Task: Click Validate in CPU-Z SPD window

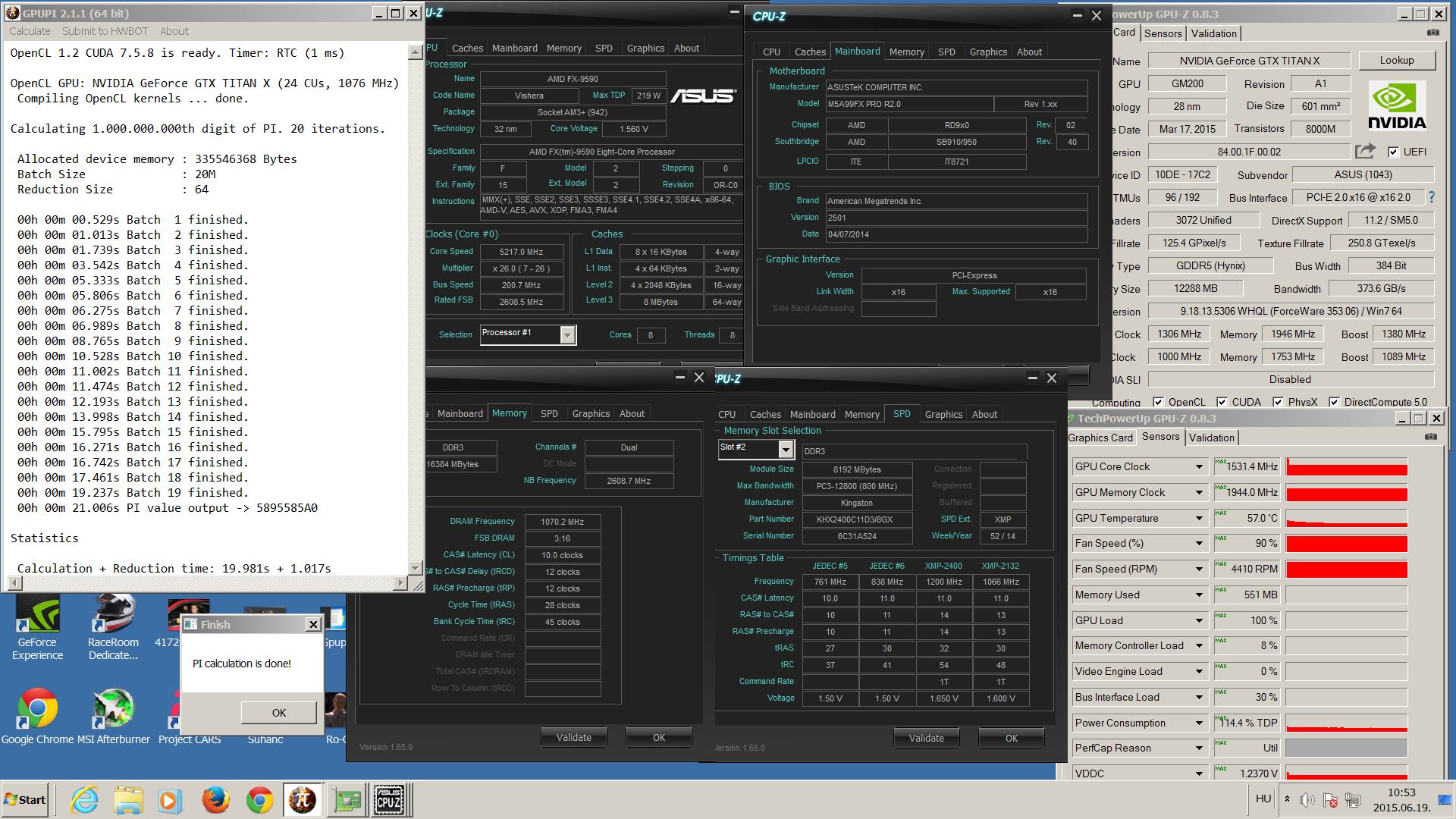Action: point(926,738)
